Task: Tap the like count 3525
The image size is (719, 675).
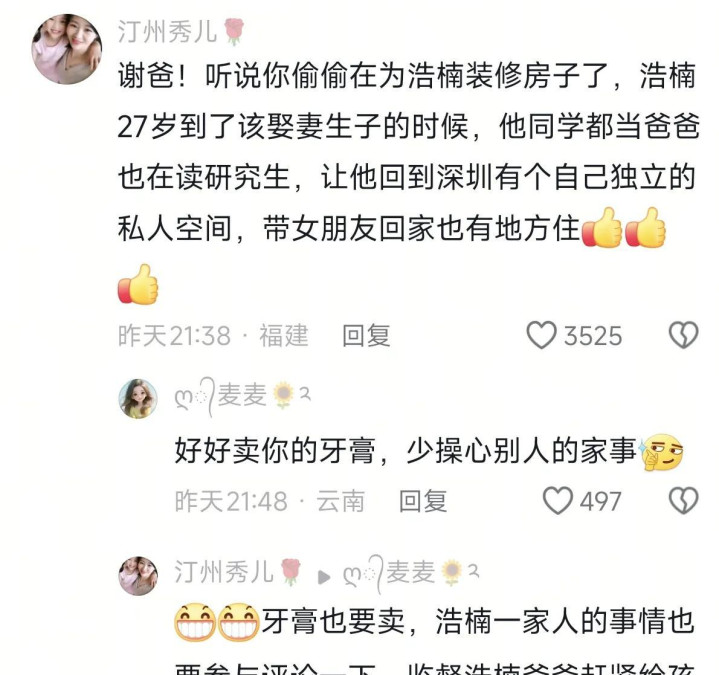Action: pyautogui.click(x=593, y=336)
